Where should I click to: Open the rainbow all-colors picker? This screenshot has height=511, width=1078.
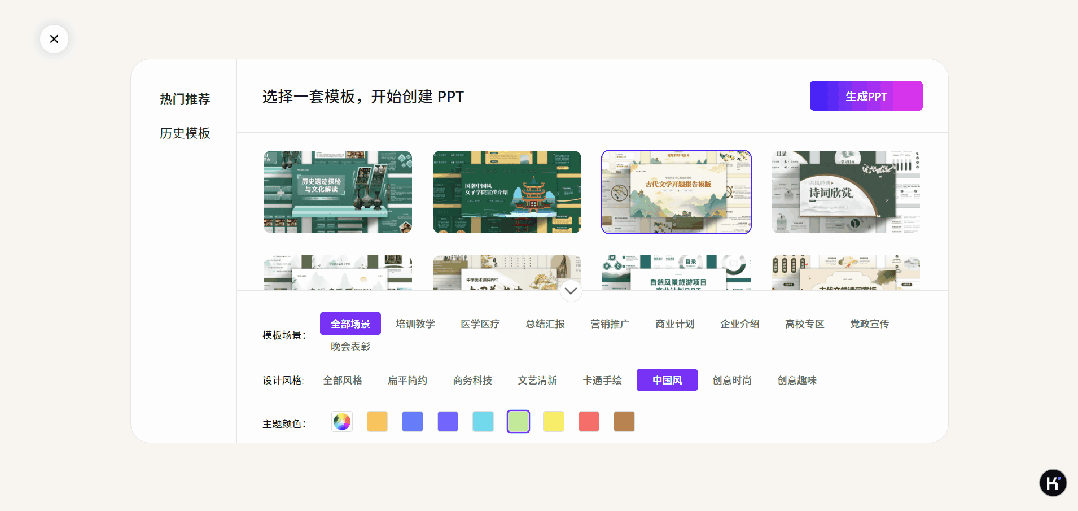click(x=342, y=422)
